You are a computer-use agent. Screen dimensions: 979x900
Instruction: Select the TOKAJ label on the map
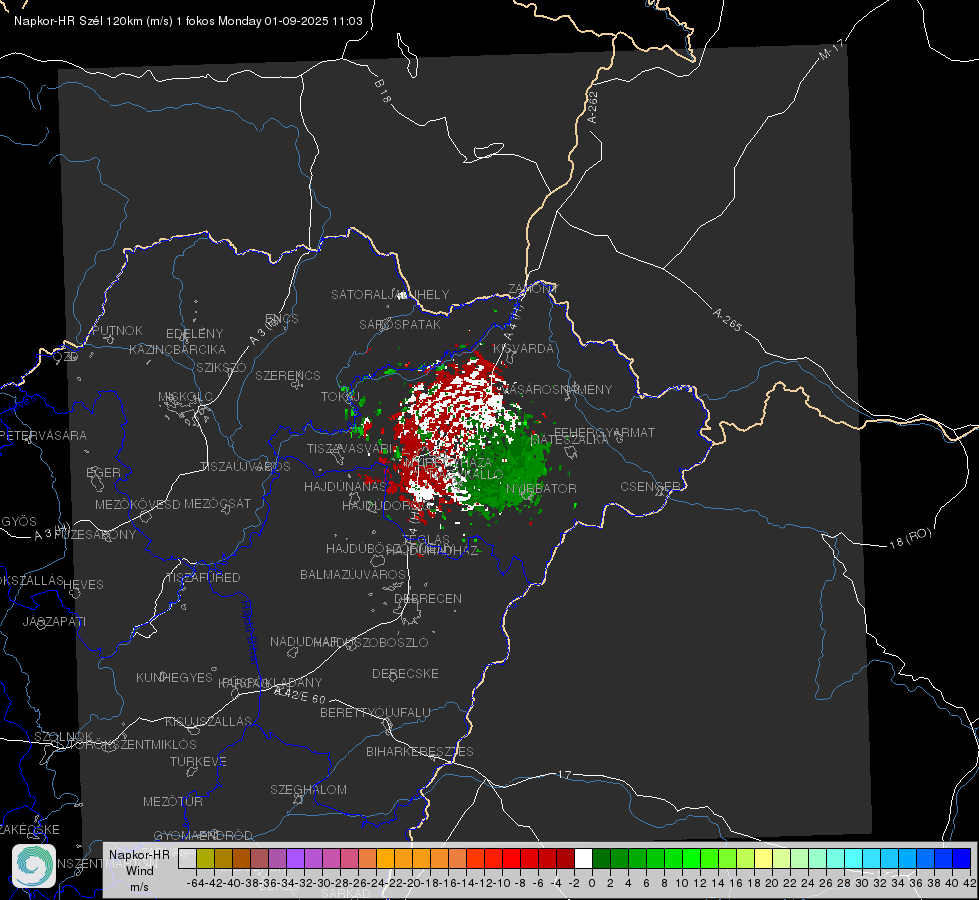click(x=341, y=397)
